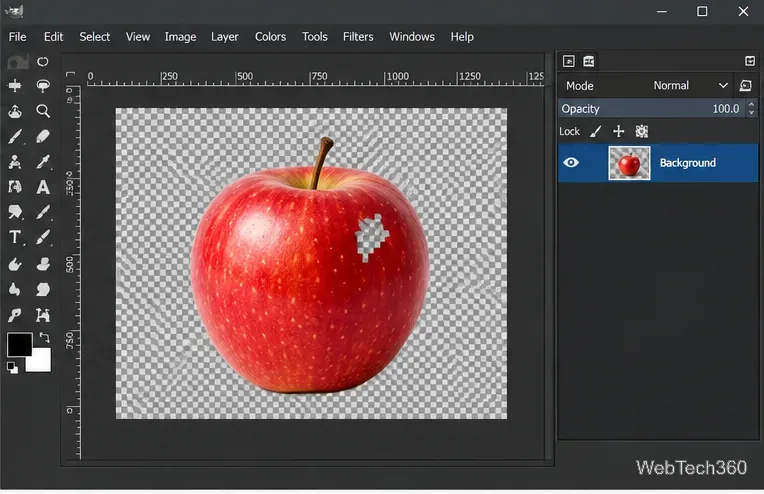Select the Dodge tool beside the H-shaped icon
This screenshot has width=764, height=494.
15,315
